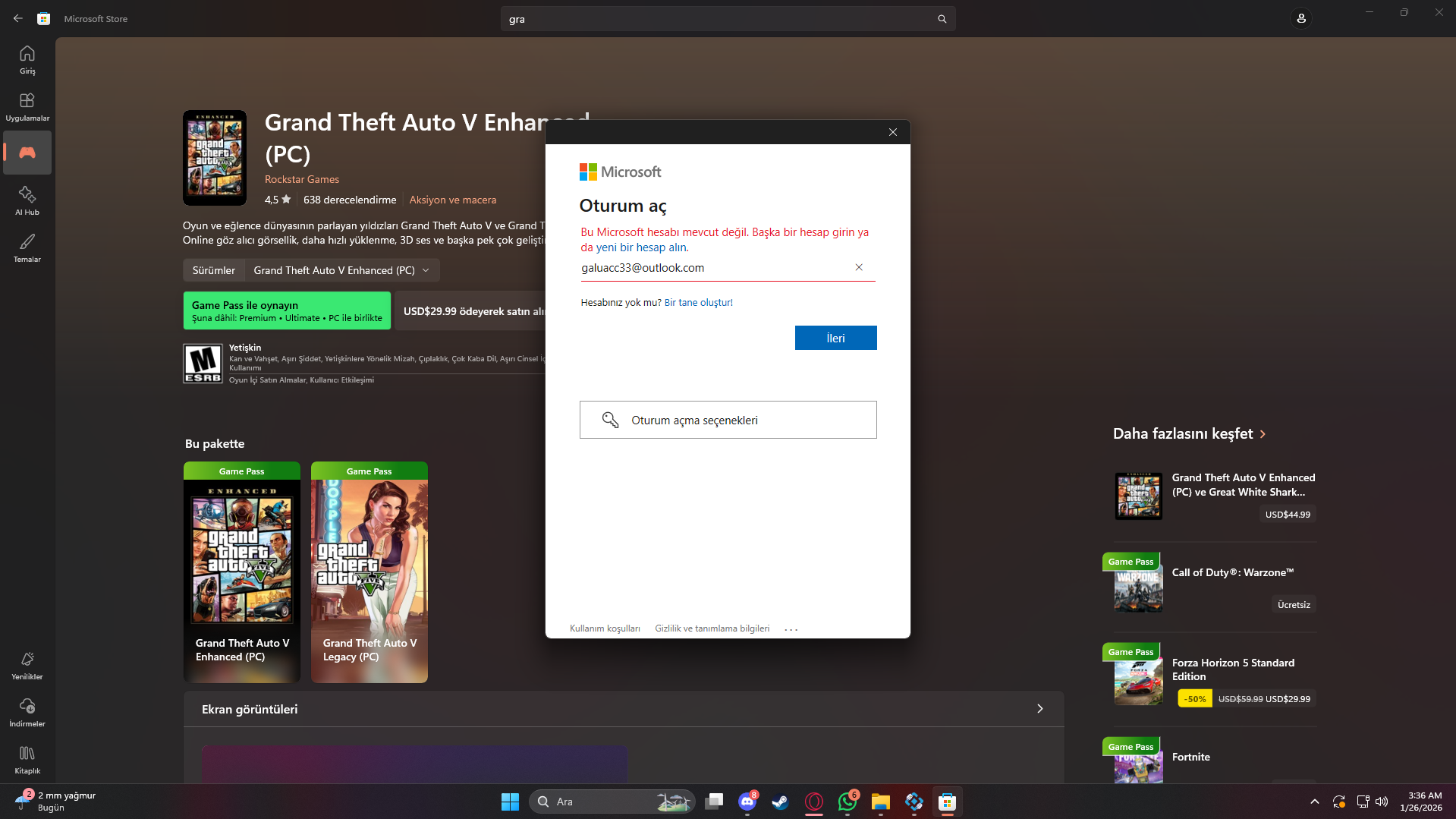Screen dimensions: 1456x819
Task: Click the 'yeni bir hesap alın' link
Action: point(642,247)
